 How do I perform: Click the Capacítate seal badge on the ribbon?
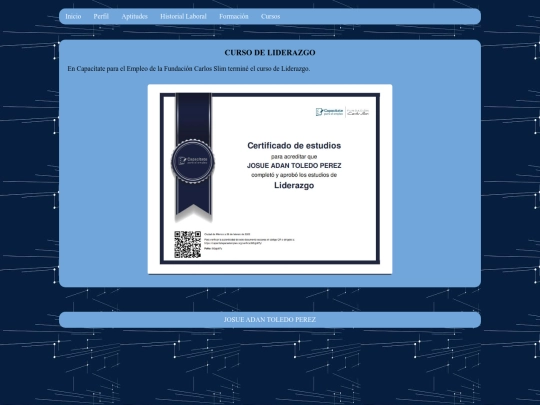coord(193,162)
